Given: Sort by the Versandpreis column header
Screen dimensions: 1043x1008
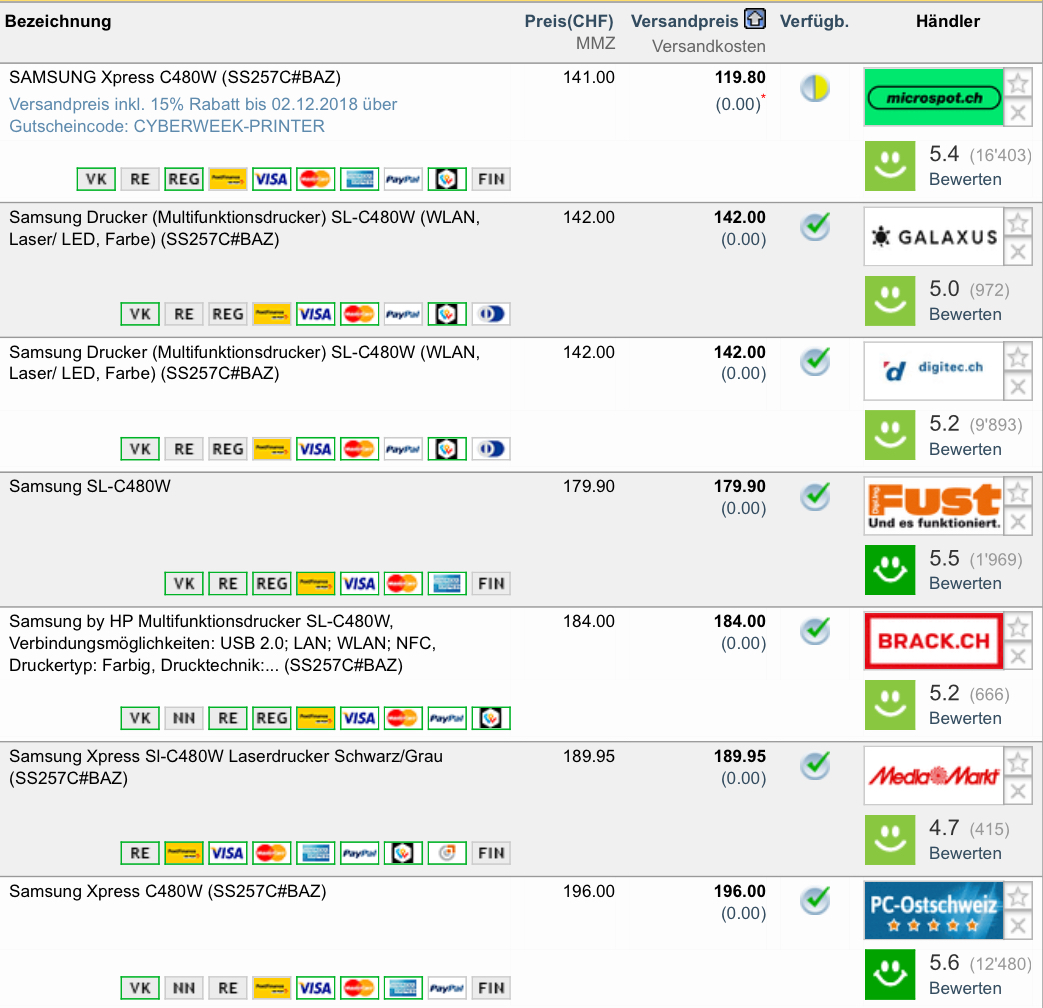Looking at the screenshot, I should (684, 21).
